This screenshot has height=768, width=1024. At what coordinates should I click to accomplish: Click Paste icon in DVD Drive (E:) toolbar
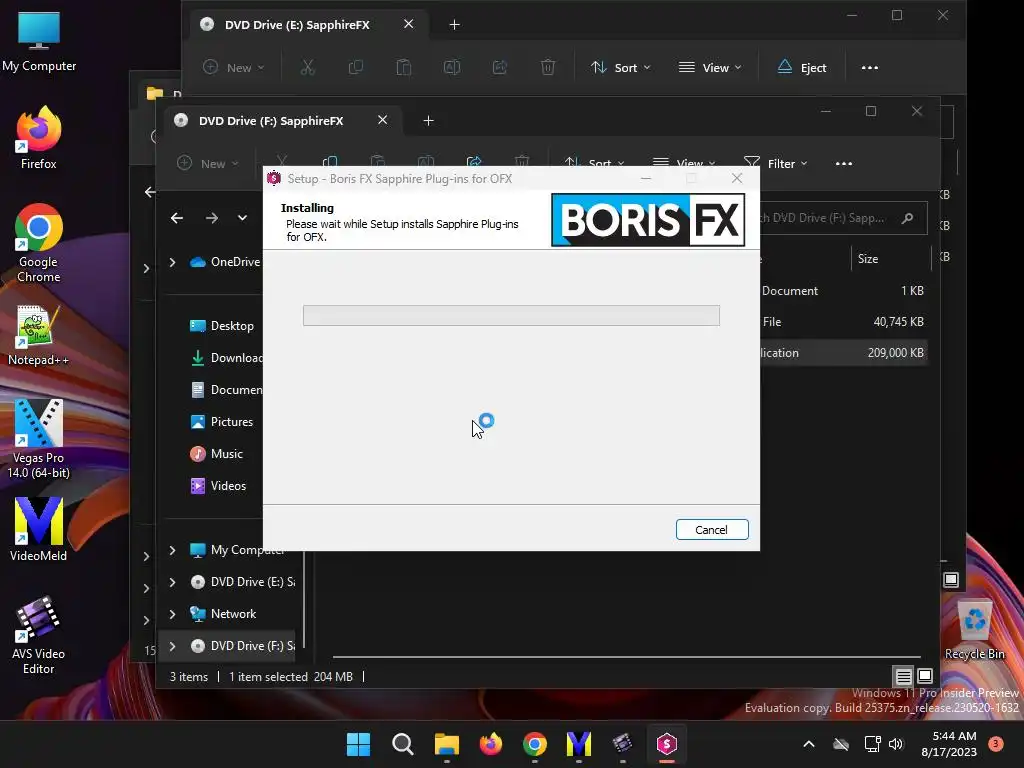point(404,67)
